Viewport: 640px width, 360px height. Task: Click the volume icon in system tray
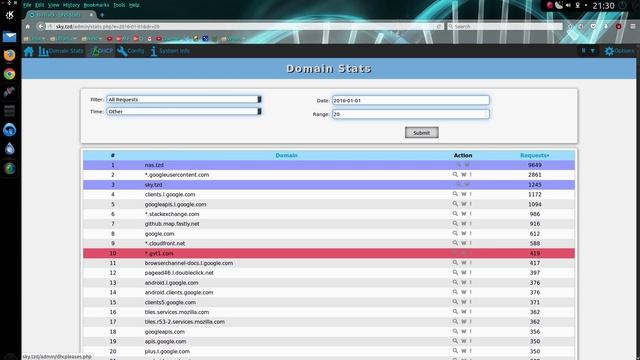click(x=568, y=5)
